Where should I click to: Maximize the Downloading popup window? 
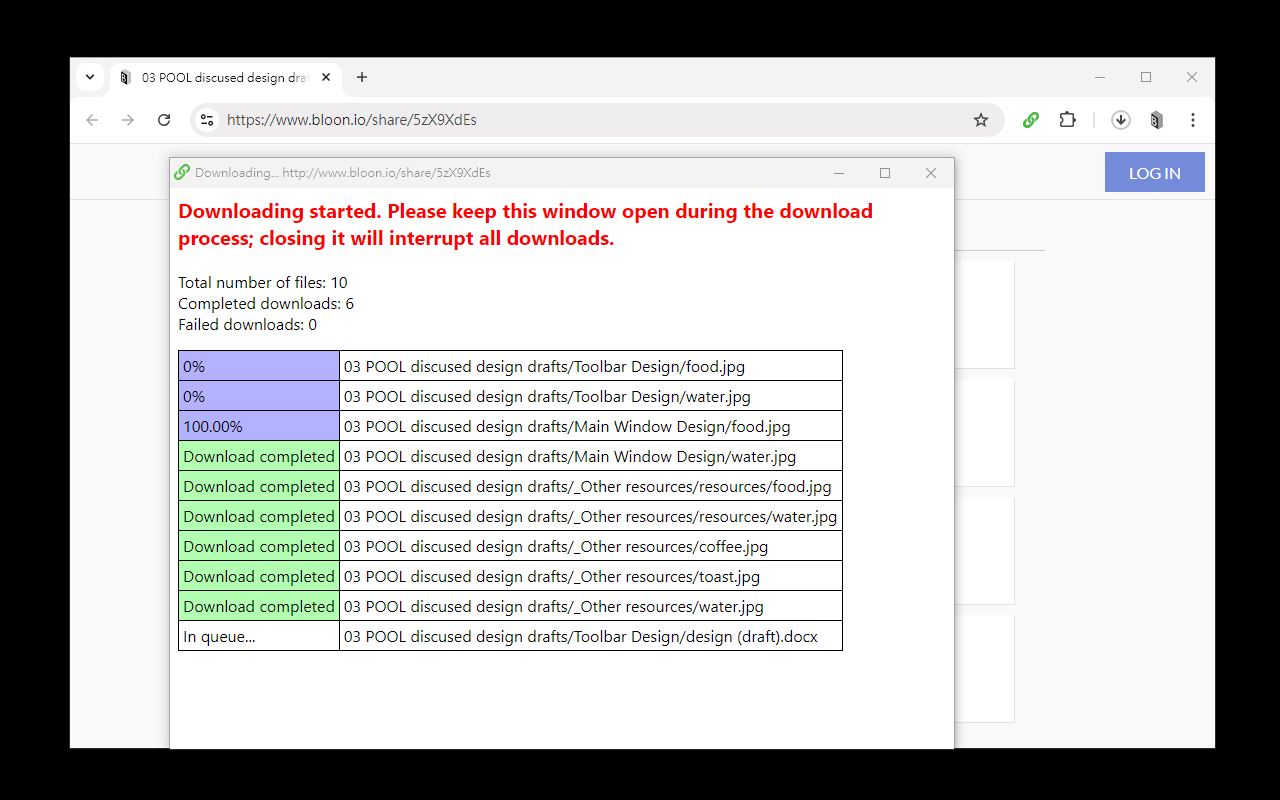pos(885,173)
